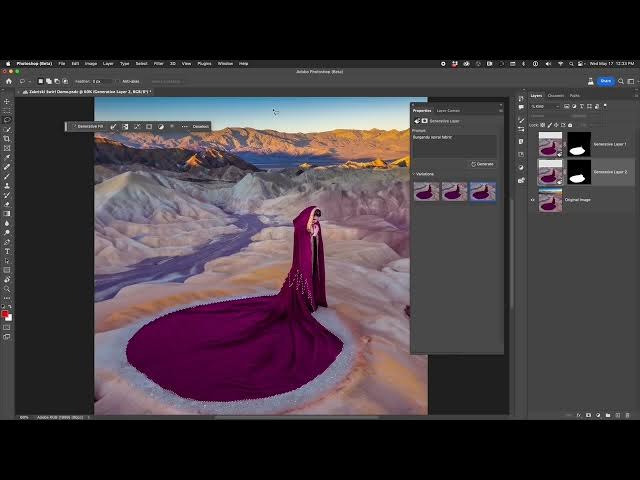
Task: Click the Home icon in options bar
Action: [x=8, y=81]
